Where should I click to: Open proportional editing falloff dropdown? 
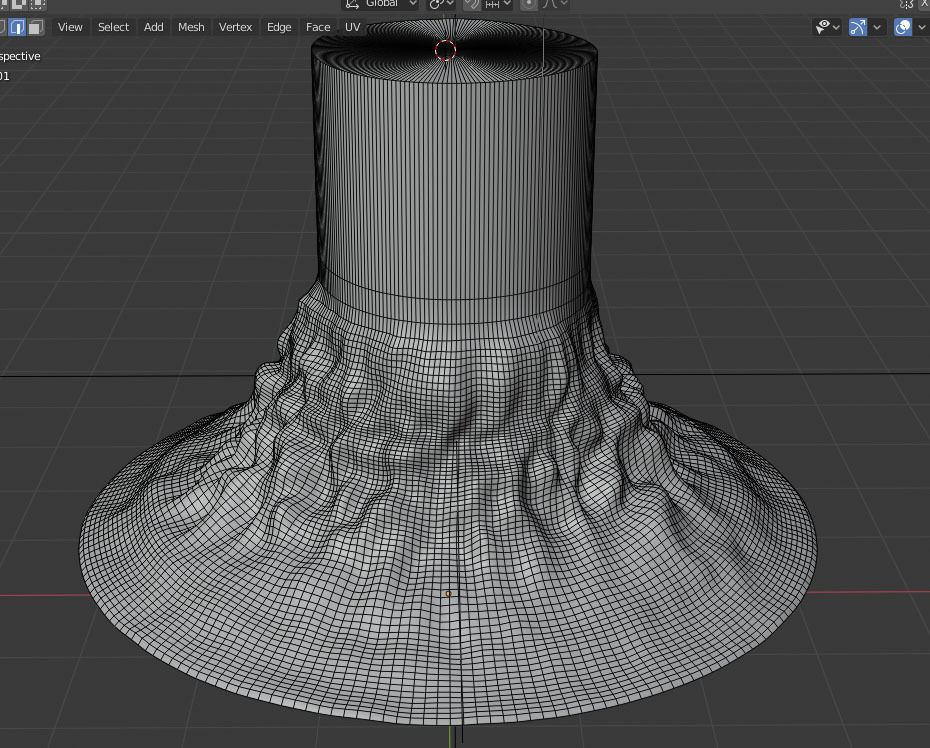[x=555, y=4]
